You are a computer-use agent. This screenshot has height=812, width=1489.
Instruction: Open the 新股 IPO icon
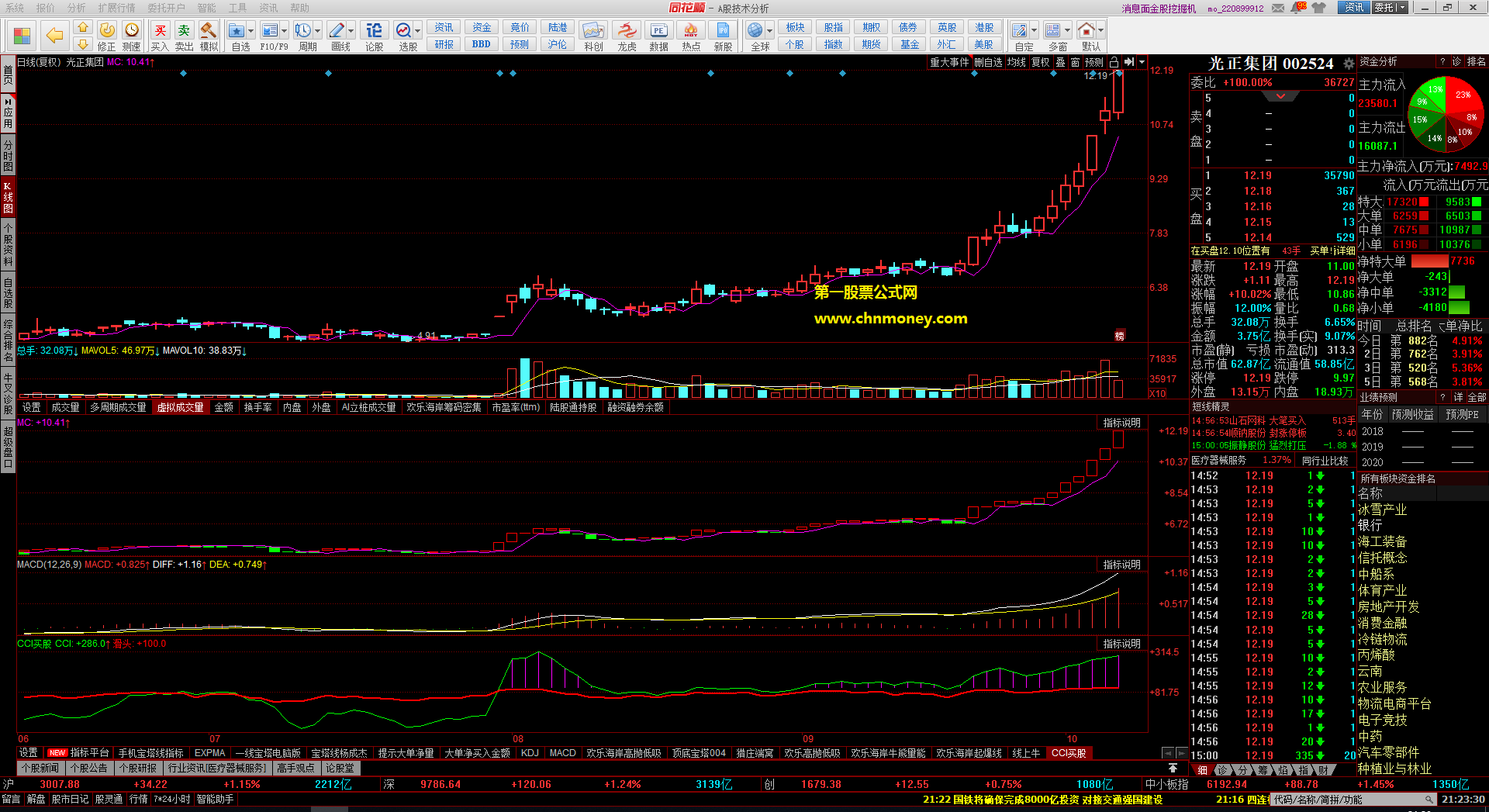click(x=723, y=36)
